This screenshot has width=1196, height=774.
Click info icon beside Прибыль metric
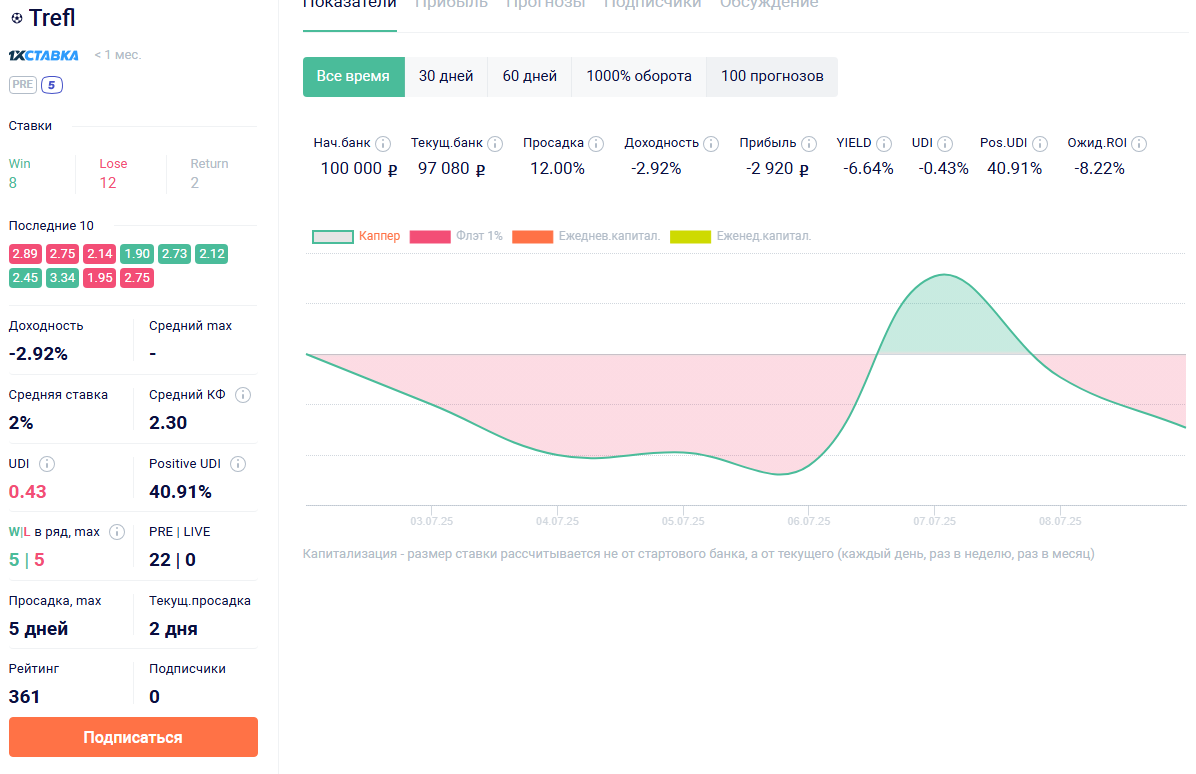(809, 144)
